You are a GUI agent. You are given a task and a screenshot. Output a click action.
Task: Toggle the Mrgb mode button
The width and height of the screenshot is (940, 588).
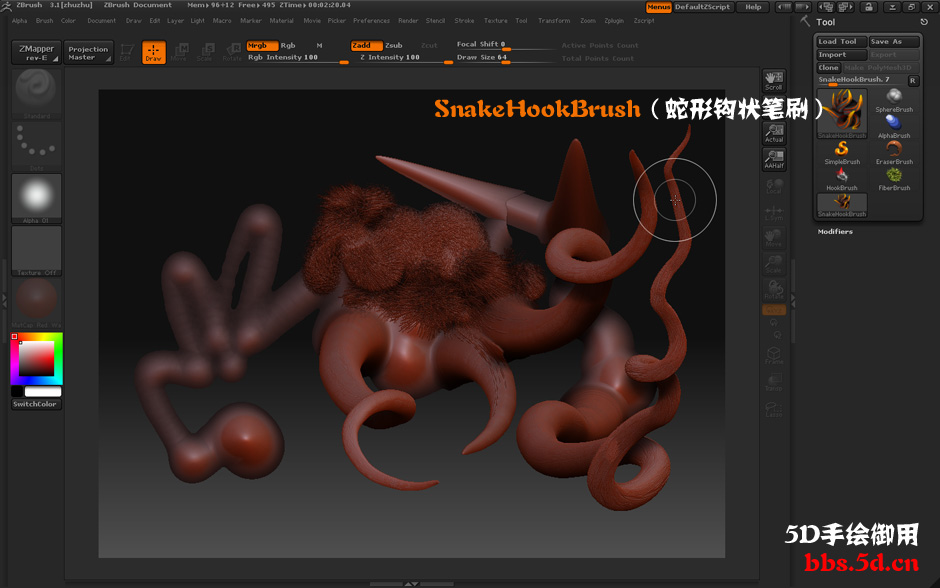tap(262, 46)
